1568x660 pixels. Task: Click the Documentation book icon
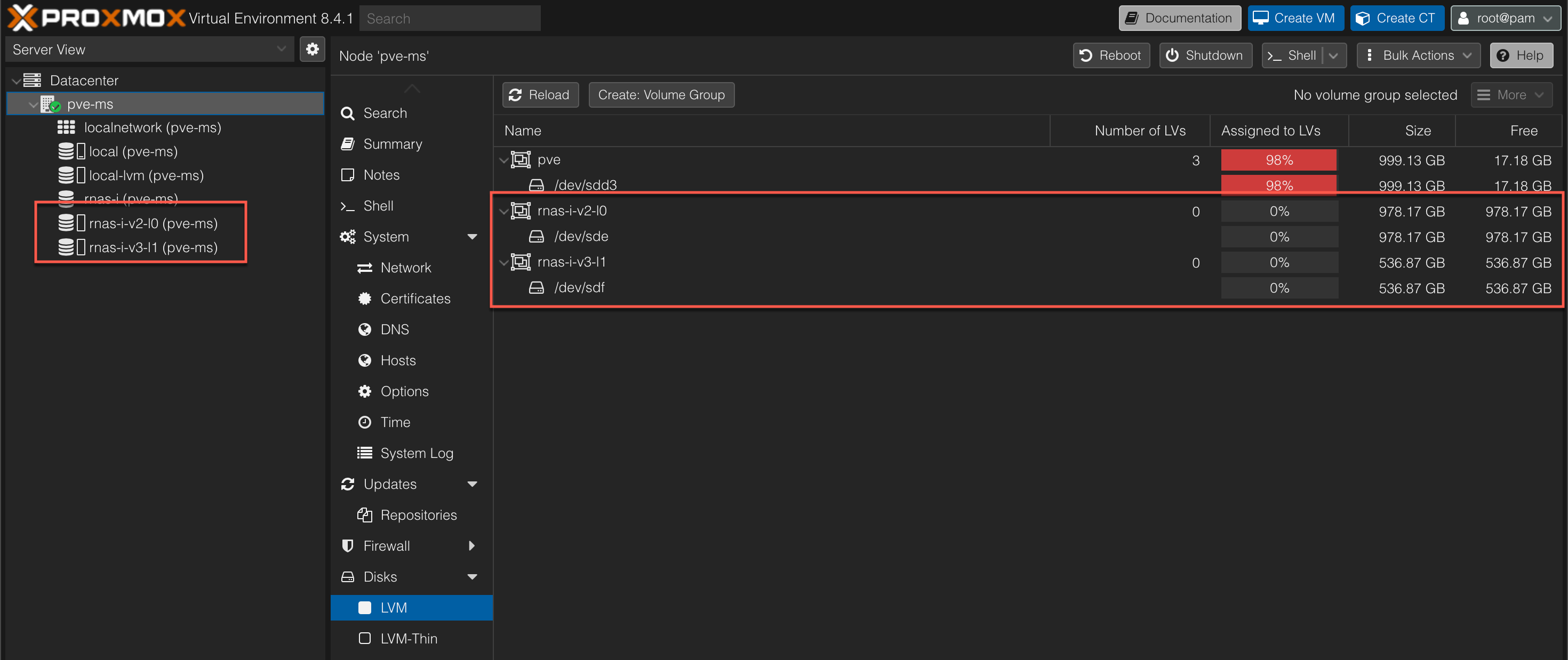1132,18
